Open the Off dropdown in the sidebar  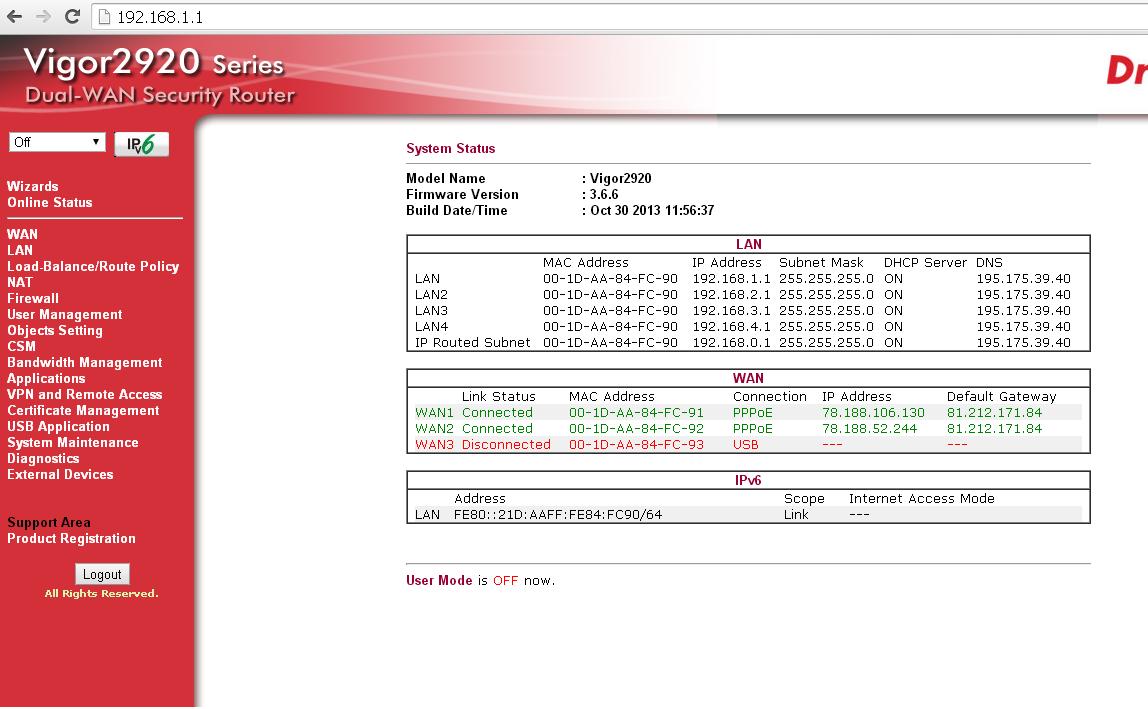pyautogui.click(x=57, y=143)
